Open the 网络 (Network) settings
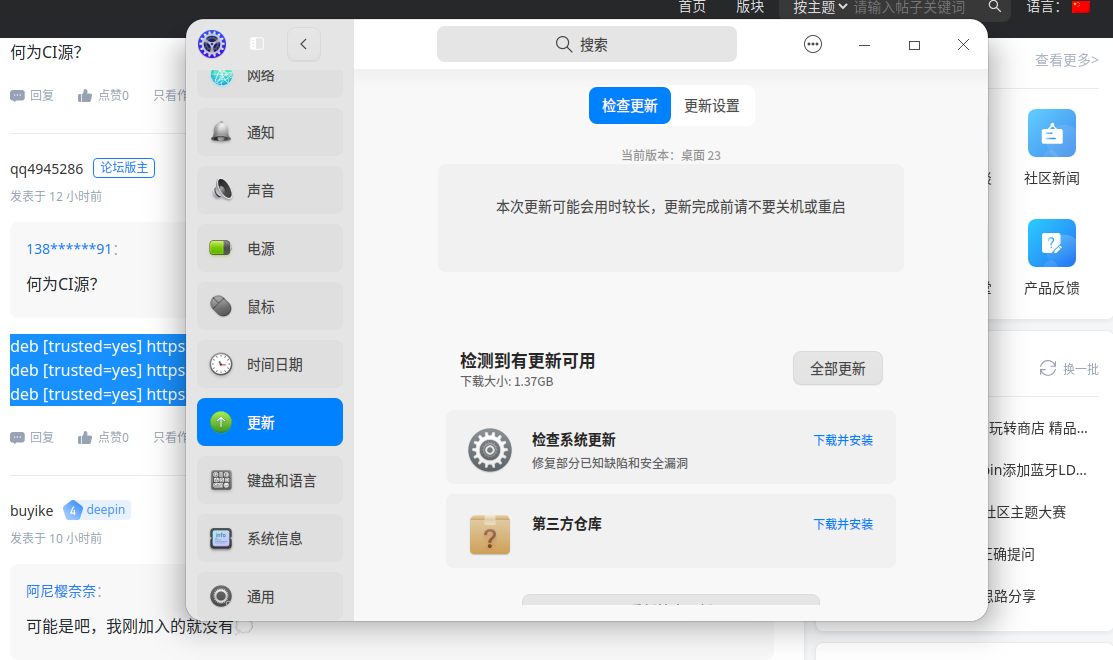1113x660 pixels. (x=270, y=79)
